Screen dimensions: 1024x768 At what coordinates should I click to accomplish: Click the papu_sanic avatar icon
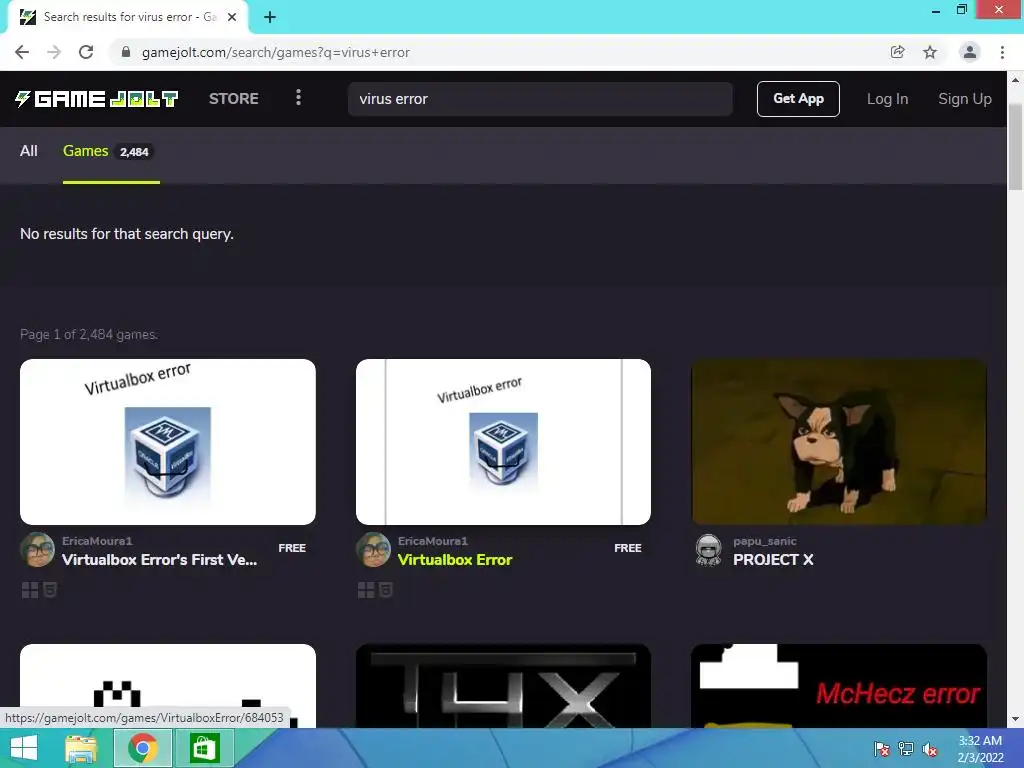pyautogui.click(x=709, y=550)
